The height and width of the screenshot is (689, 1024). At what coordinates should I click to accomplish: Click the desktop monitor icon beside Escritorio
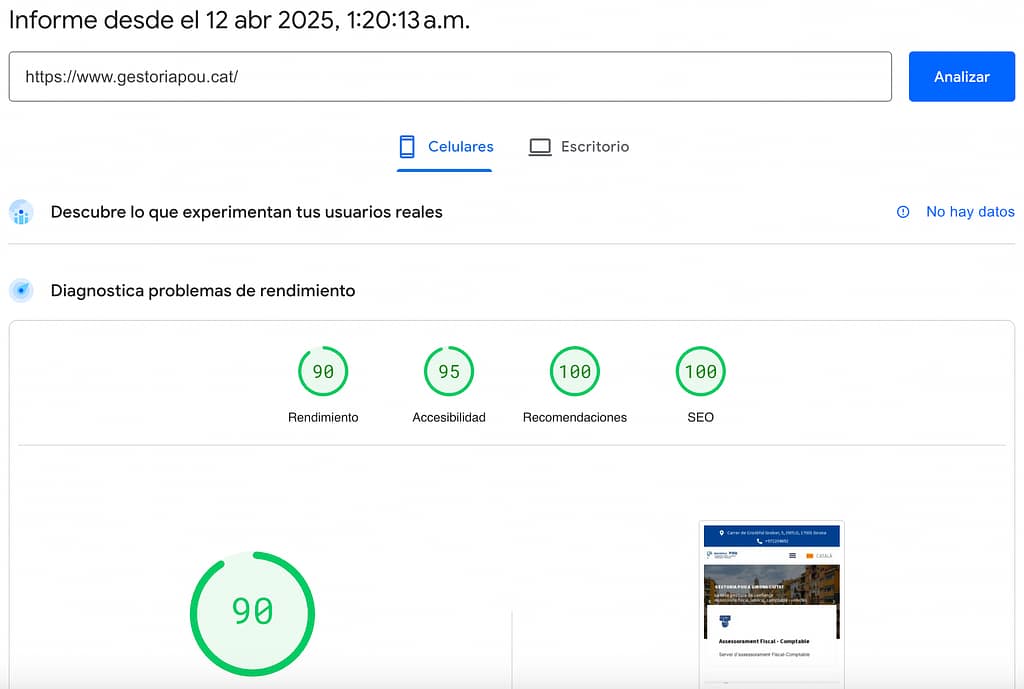pos(540,147)
